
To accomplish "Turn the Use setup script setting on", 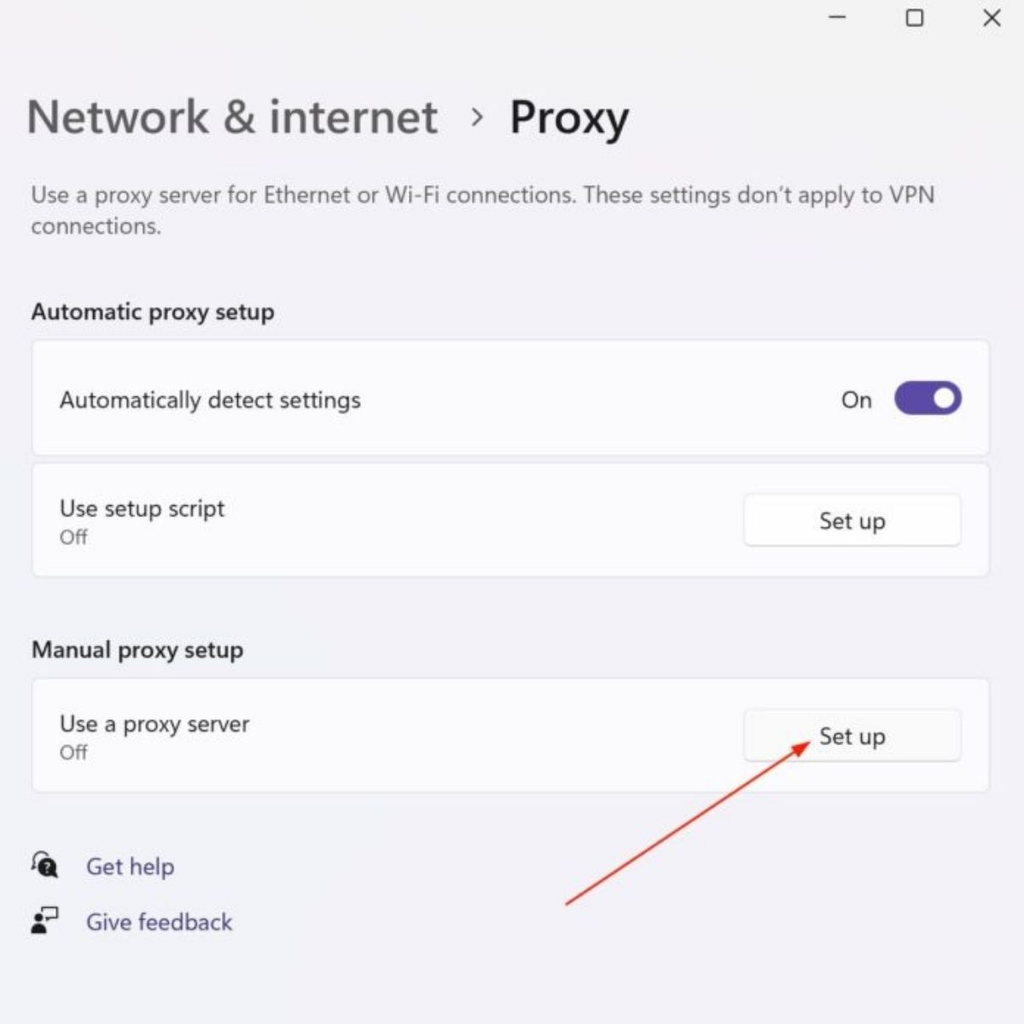I will [851, 520].
